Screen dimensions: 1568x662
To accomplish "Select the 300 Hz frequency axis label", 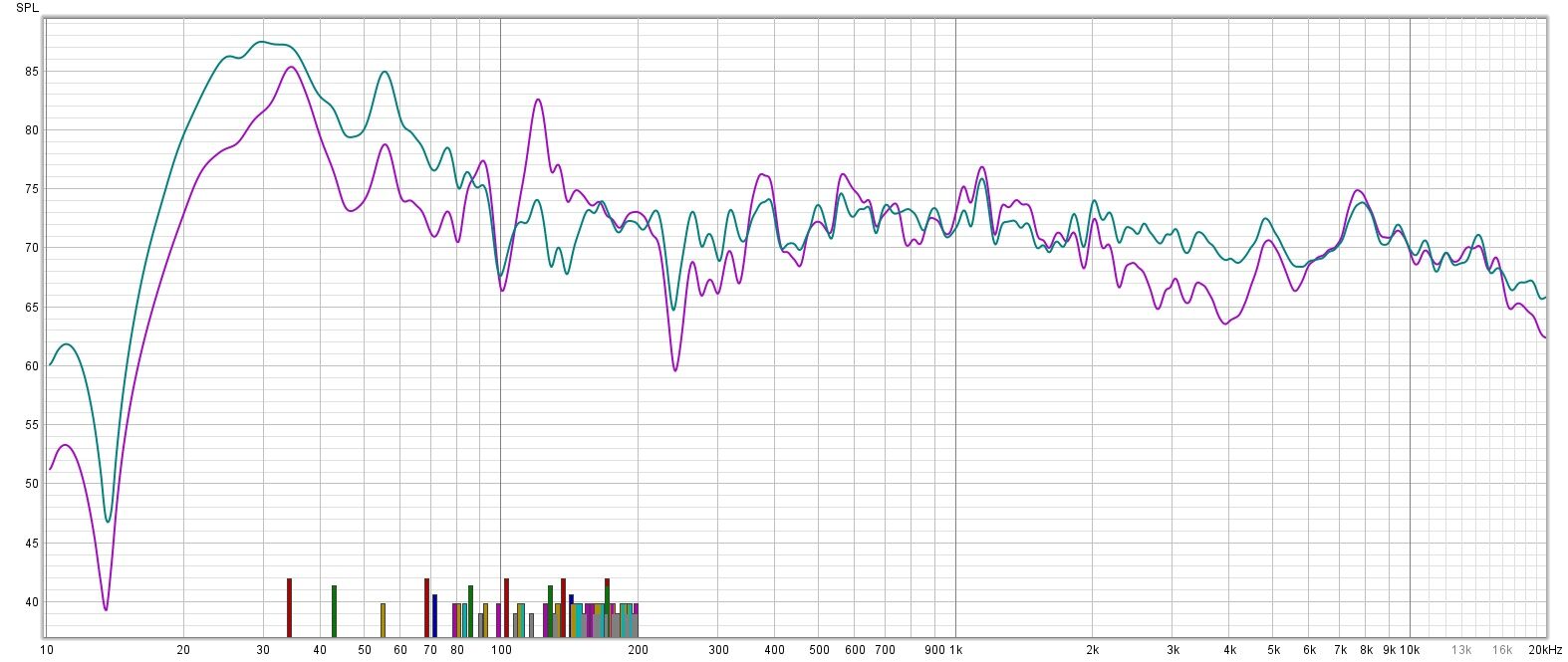I will 718,650.
